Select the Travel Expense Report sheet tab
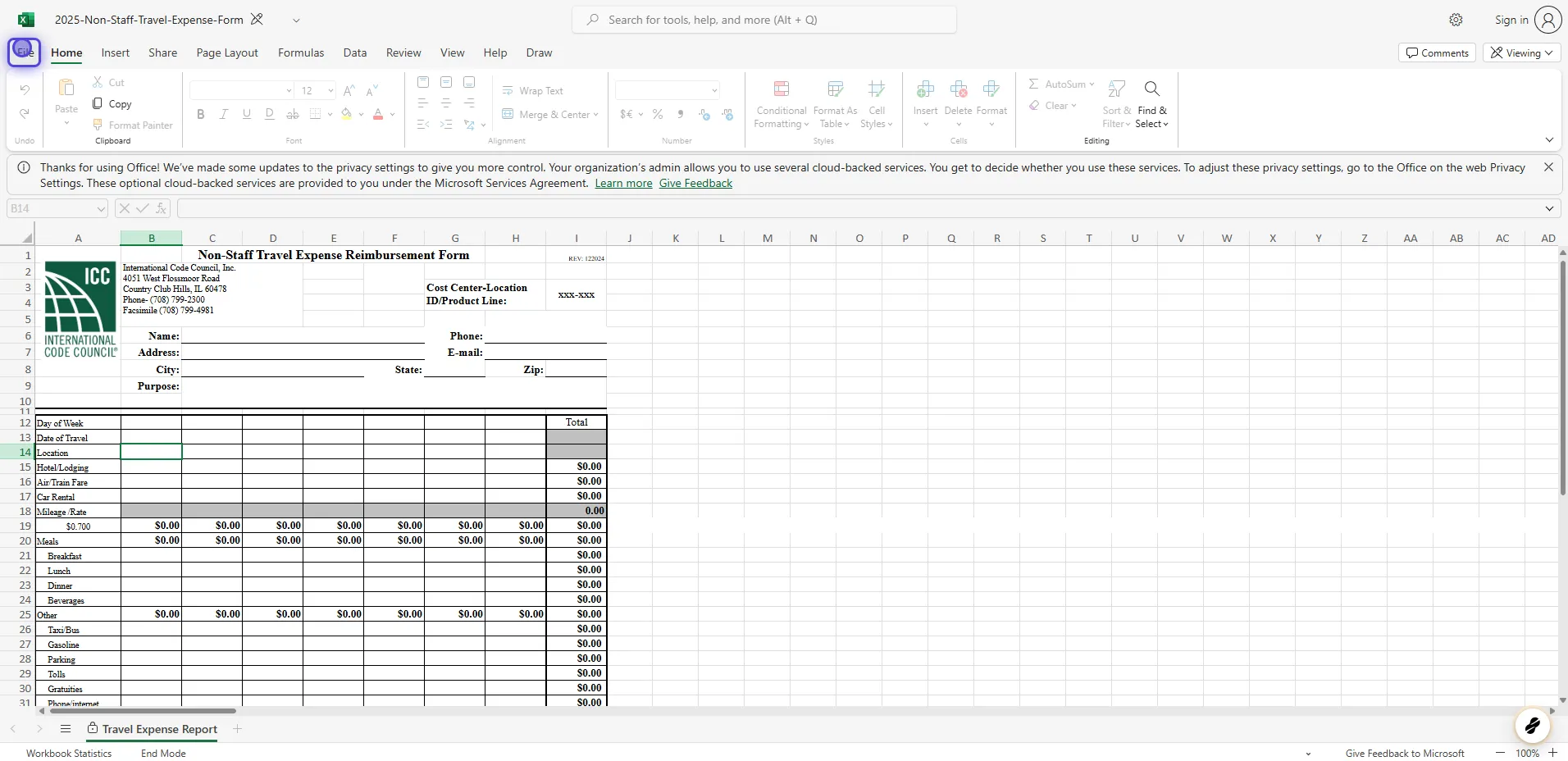The height and width of the screenshot is (761, 1568). point(153,729)
